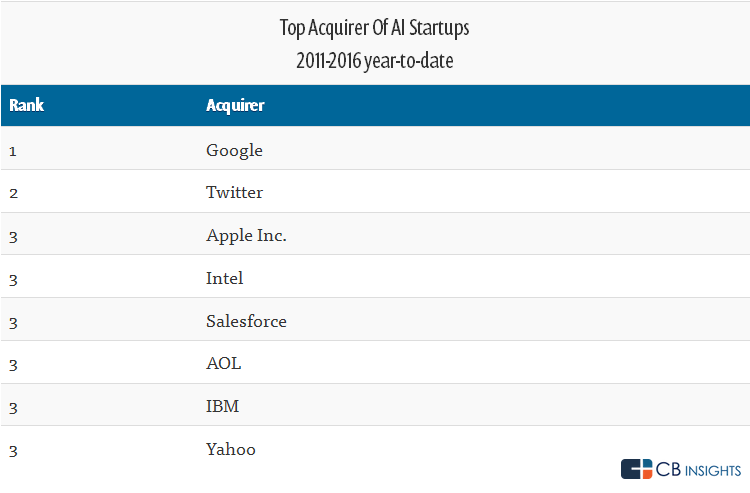Pick the IBM acquirer name
This screenshot has width=750, height=493.
(x=222, y=406)
